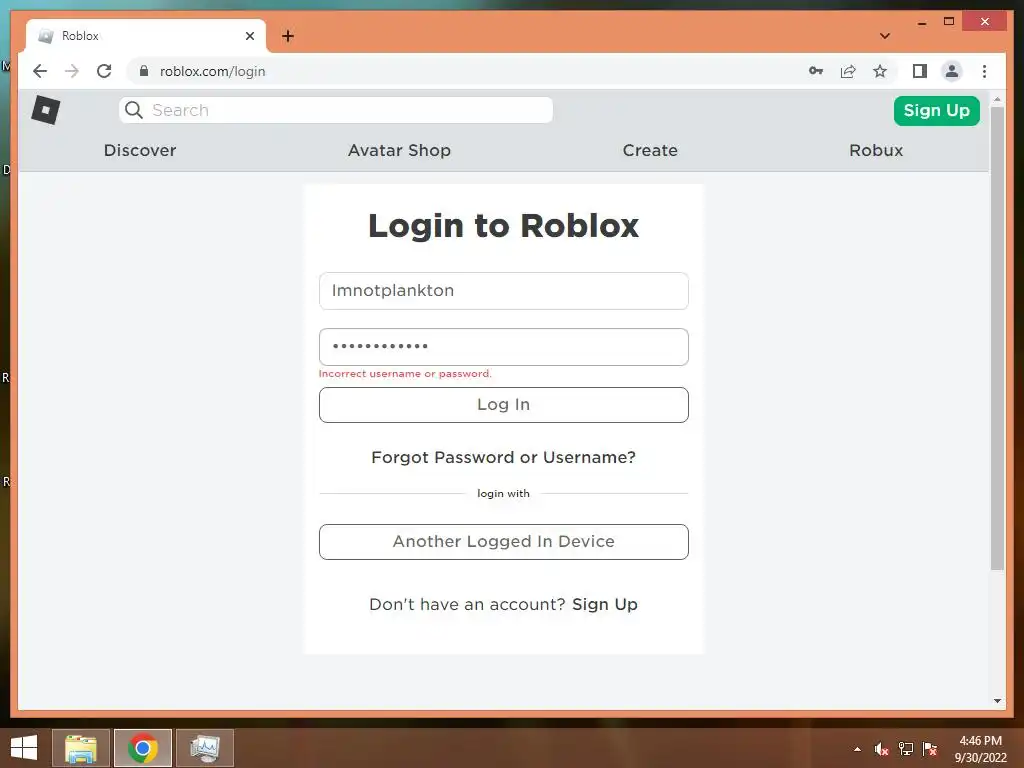Click the network tray icon
The image size is (1024, 768).
[906, 749]
